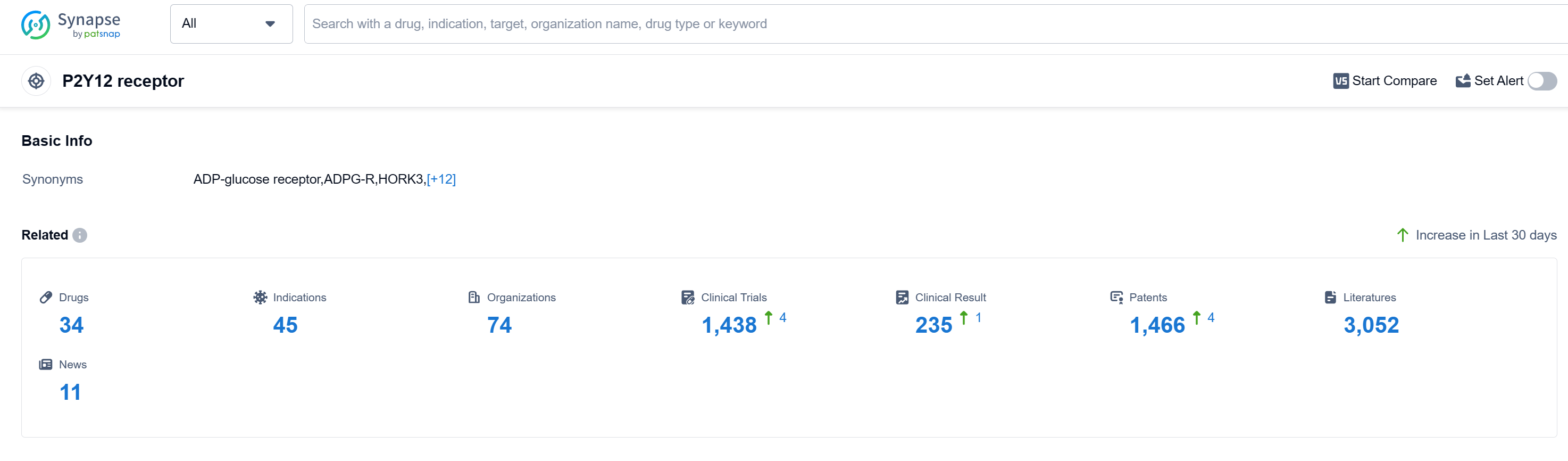1568x461 pixels.
Task: Click the News newspaper icon
Action: click(x=46, y=364)
